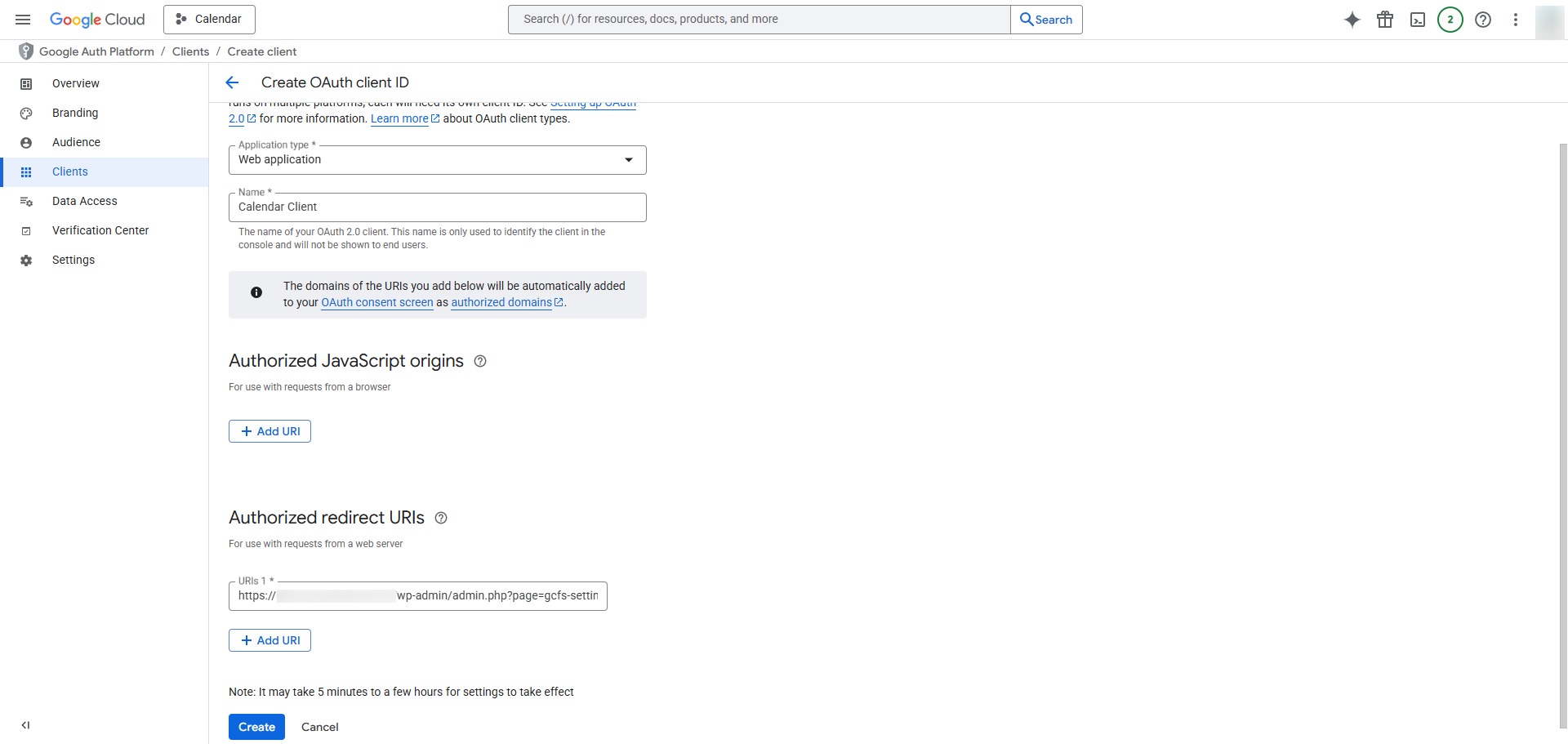This screenshot has height=744, width=1568.
Task: Click the Verification Center checkbox icon
Action: tap(26, 230)
